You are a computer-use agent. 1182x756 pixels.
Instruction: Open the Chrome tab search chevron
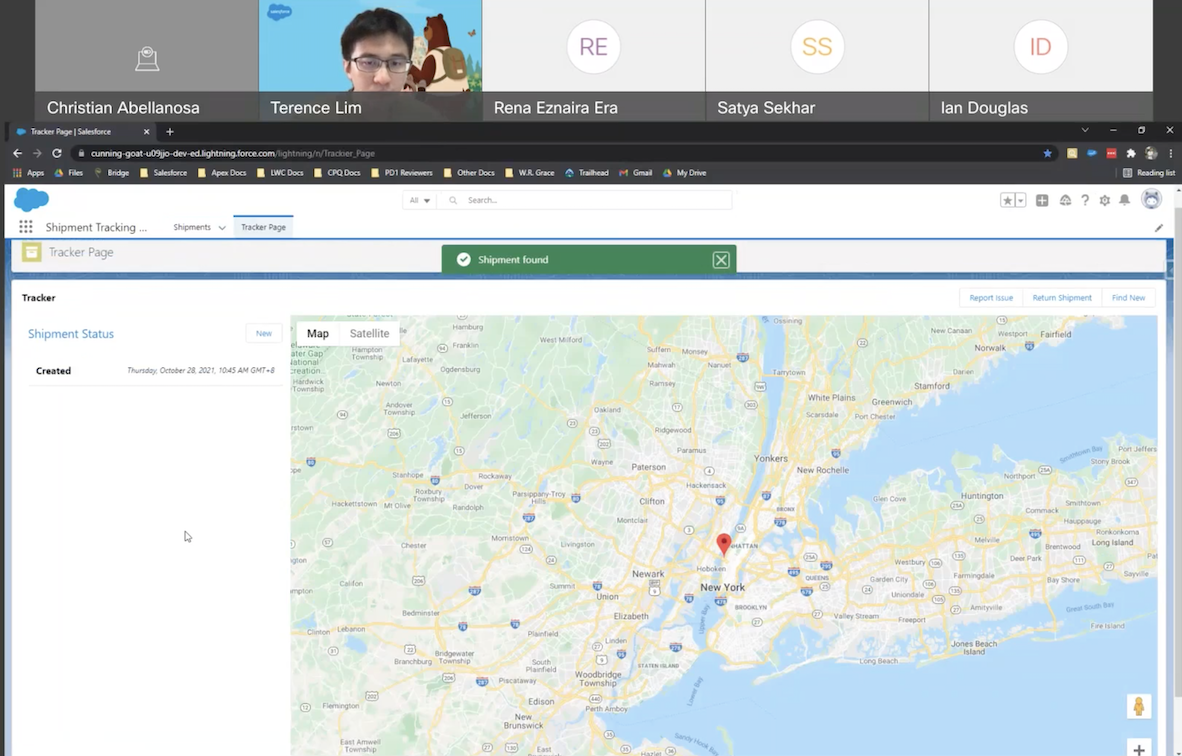pos(1085,130)
